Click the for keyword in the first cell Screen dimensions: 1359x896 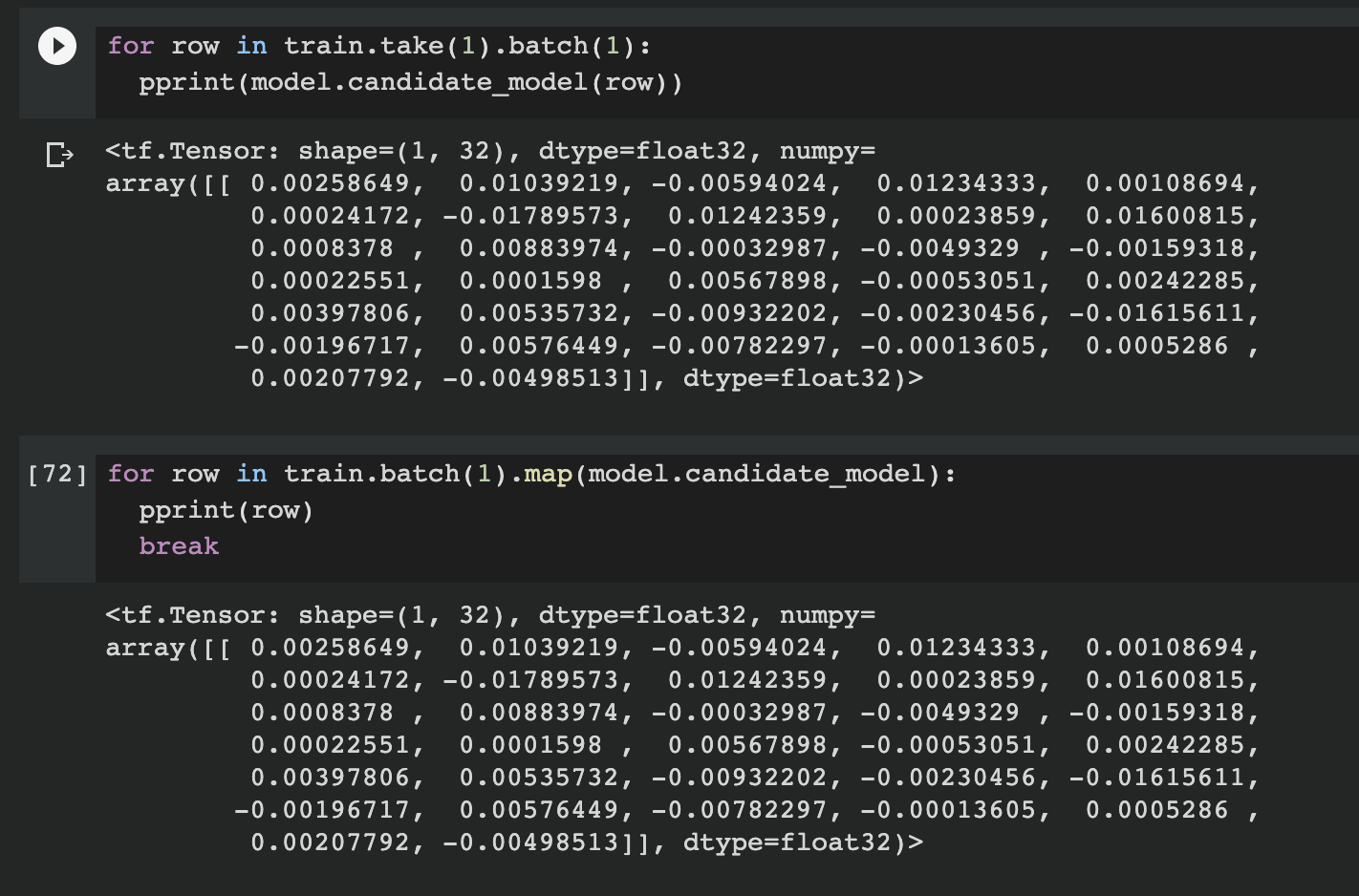coord(132,45)
